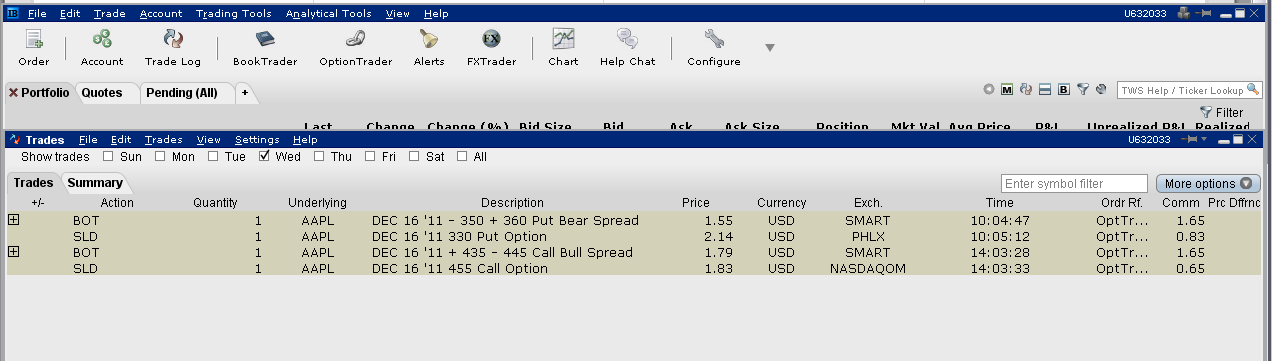Open the Account toolbar icon

pos(102,47)
